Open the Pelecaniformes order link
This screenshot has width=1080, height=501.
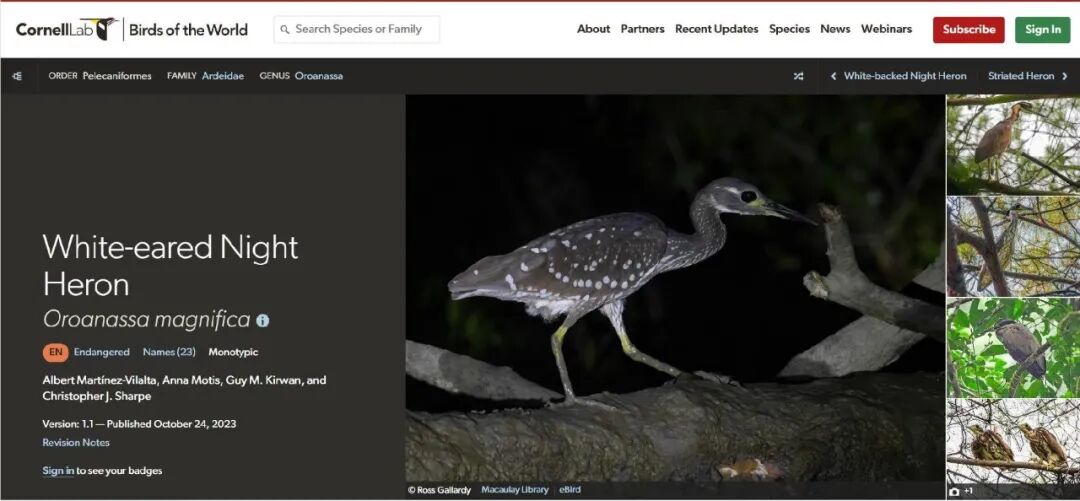point(116,76)
